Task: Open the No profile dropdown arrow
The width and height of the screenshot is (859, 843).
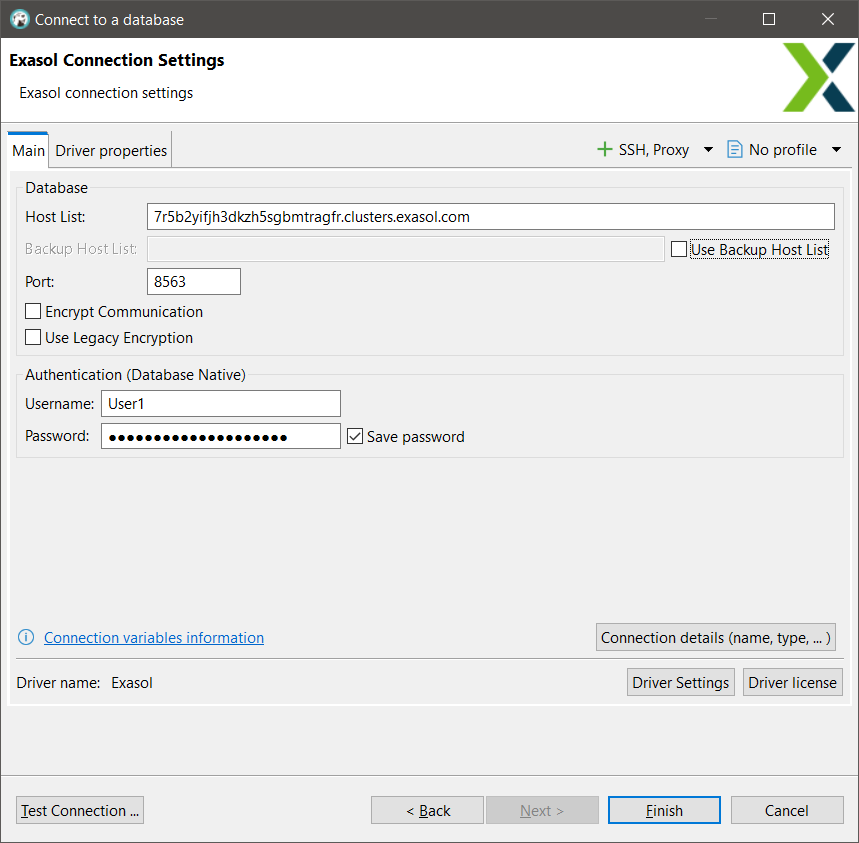Action: 836,150
